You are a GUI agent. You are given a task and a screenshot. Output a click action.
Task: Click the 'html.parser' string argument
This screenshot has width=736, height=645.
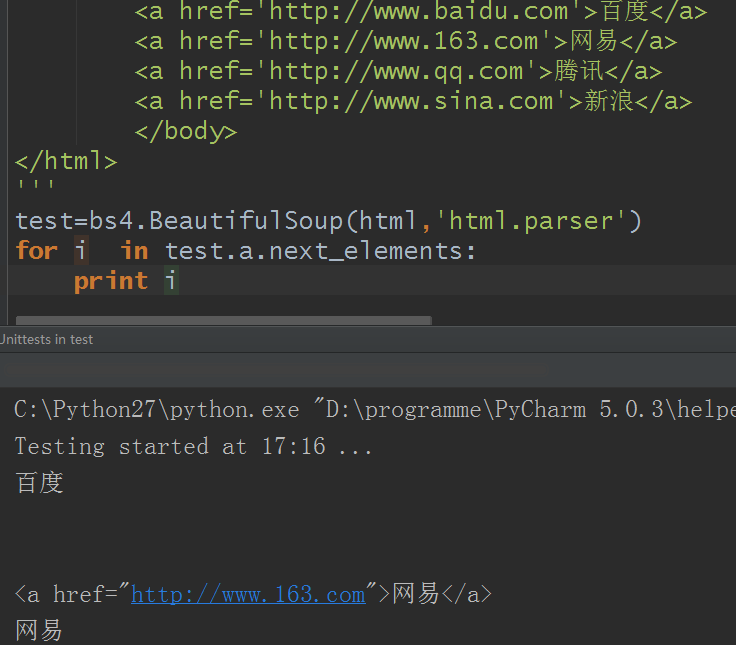pos(531,221)
